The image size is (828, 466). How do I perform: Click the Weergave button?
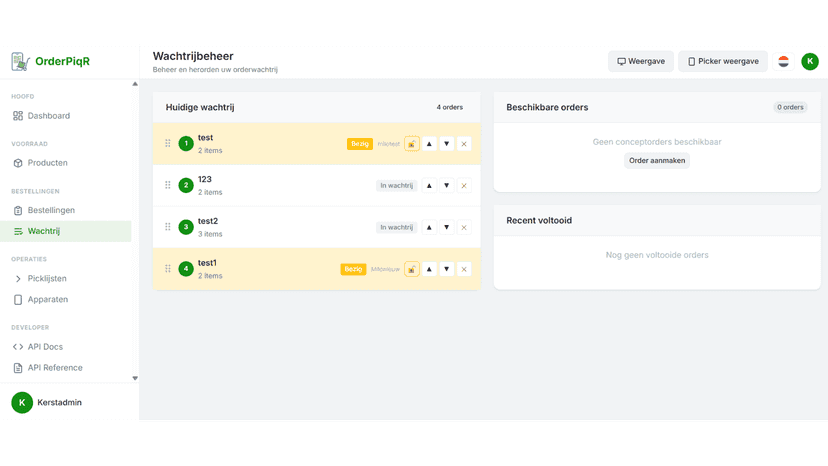[x=641, y=61]
